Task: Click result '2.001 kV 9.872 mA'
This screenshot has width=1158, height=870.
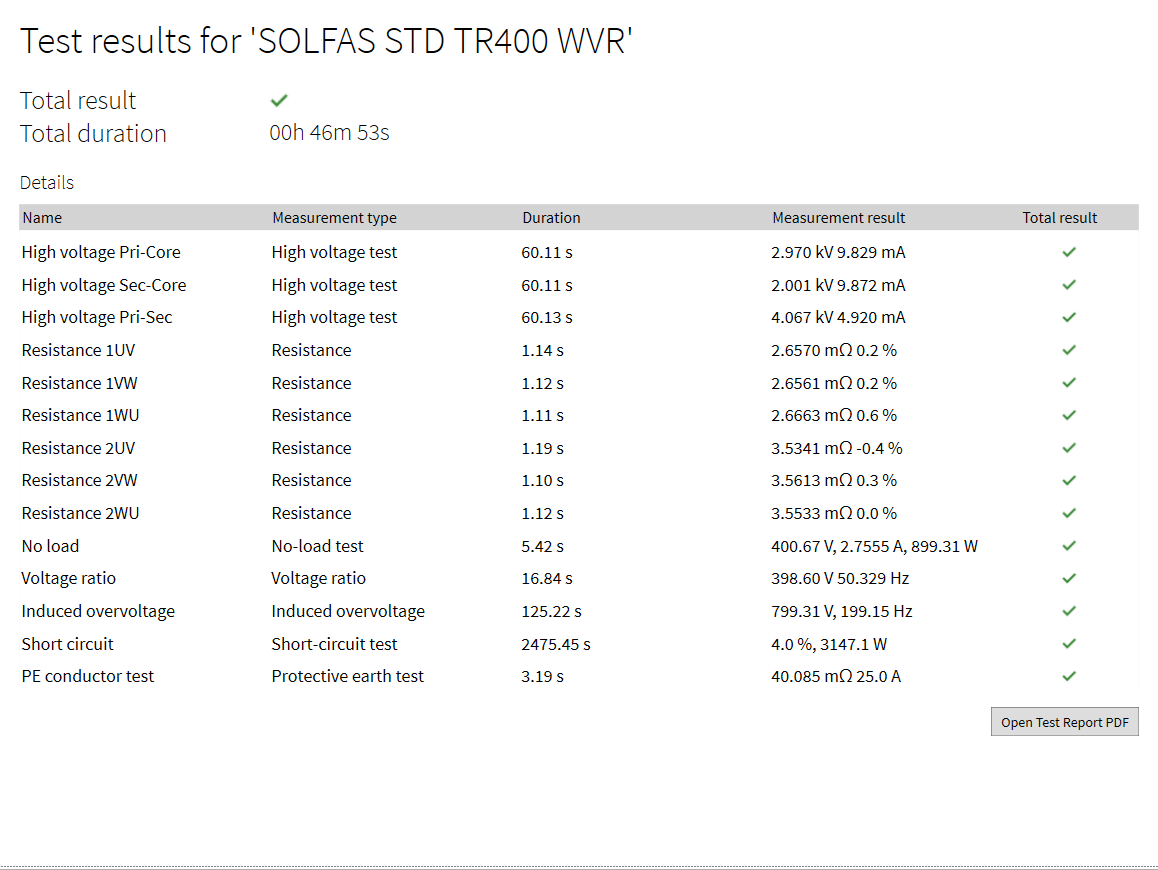Action: (x=838, y=285)
